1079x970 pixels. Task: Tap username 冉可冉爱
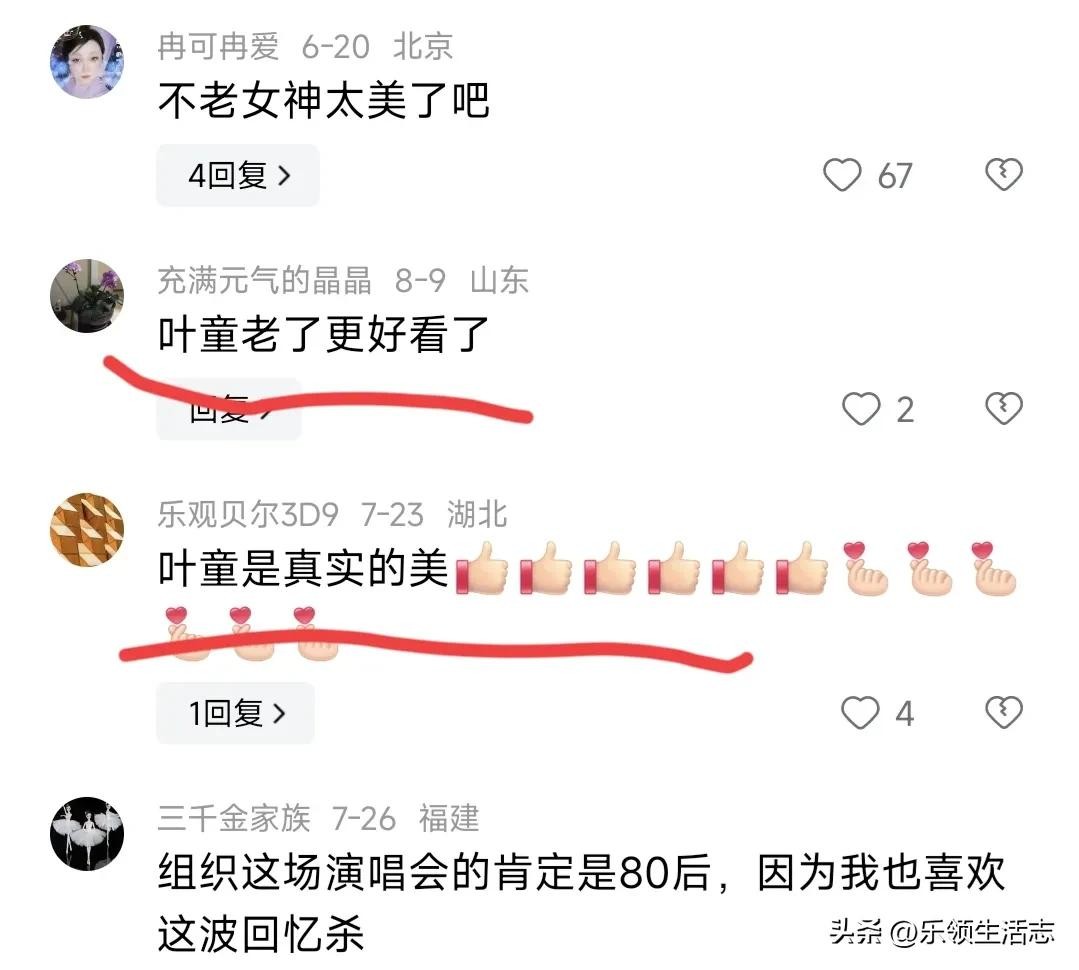[x=218, y=47]
